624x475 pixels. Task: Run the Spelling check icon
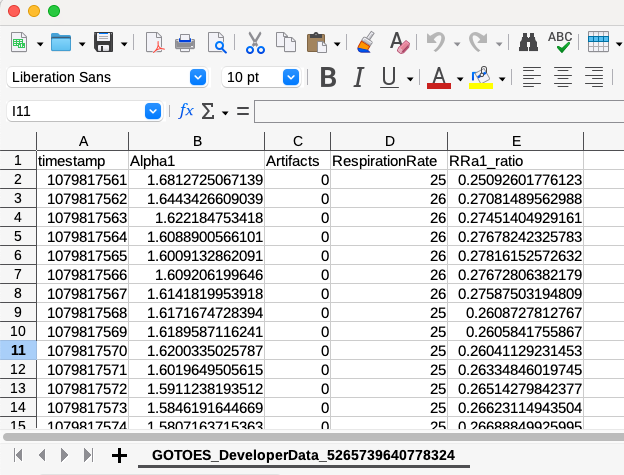(x=560, y=42)
